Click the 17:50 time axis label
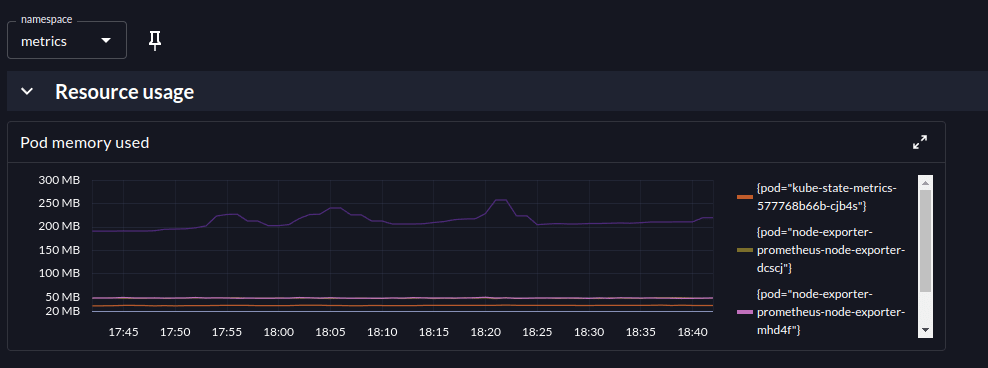The width and height of the screenshot is (988, 368). (x=175, y=331)
